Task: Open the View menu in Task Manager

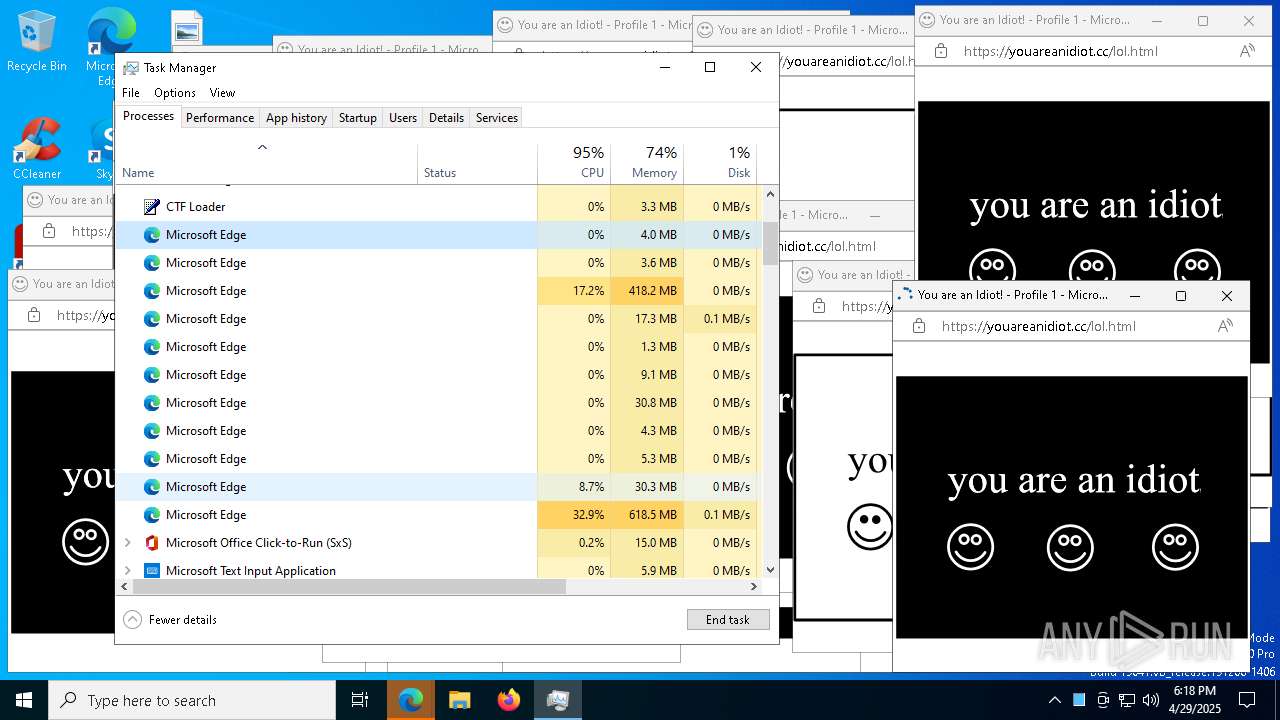Action: 222,93
